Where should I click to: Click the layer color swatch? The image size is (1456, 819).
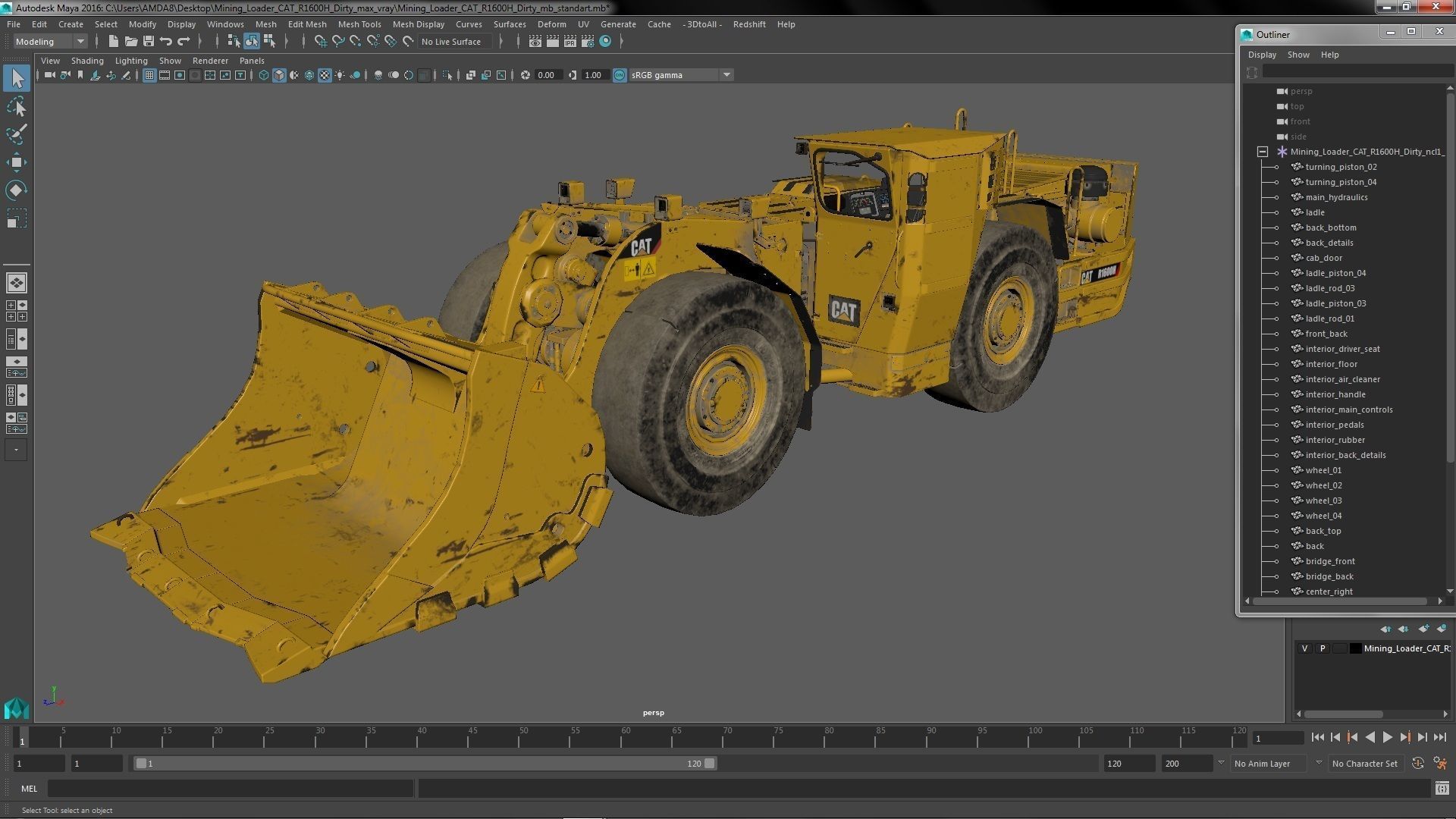[x=1355, y=648]
